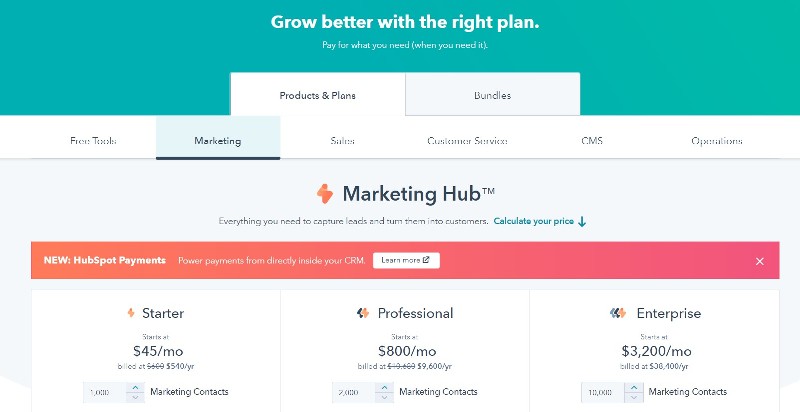Open the Sales product tab
Image resolution: width=800 pixels, height=412 pixels.
[342, 141]
